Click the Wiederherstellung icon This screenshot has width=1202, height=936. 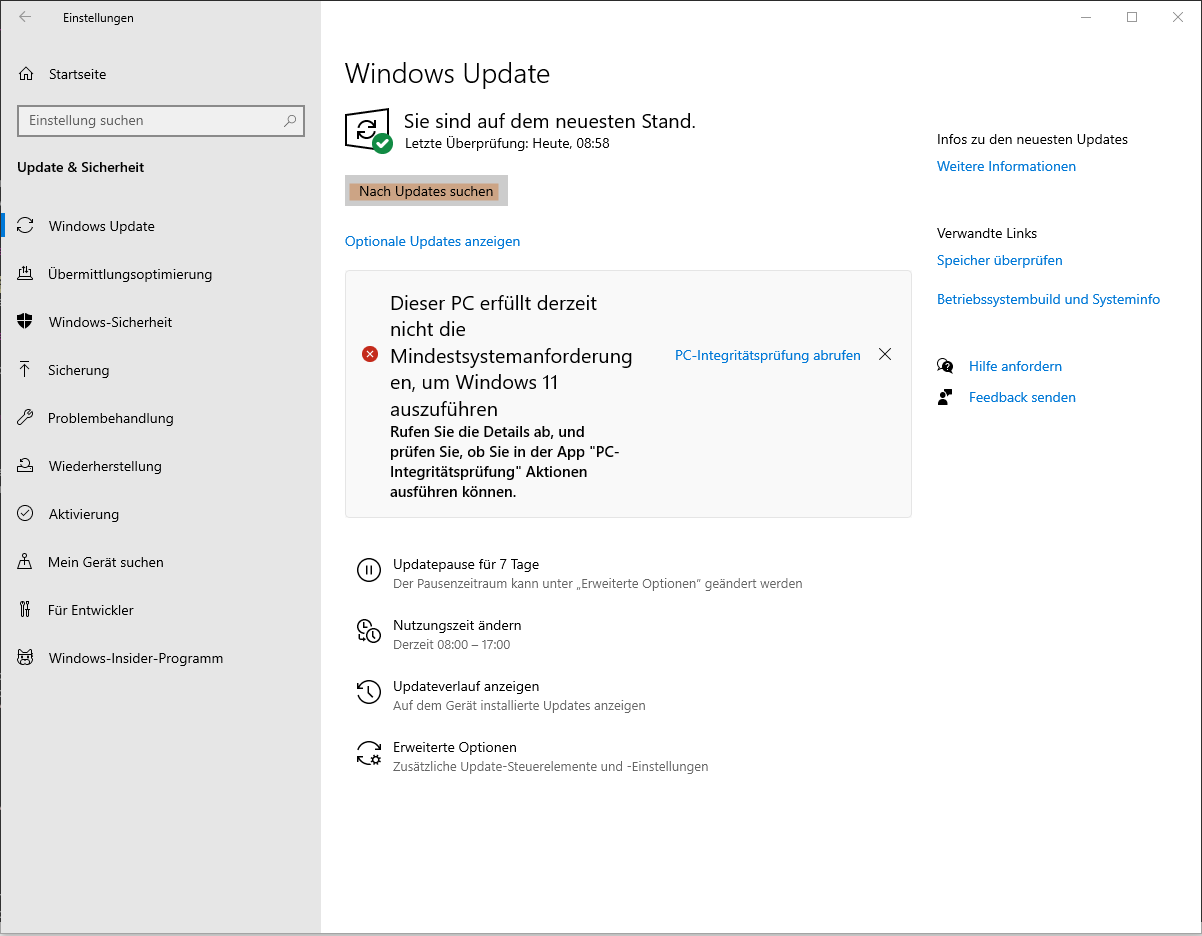(26, 466)
